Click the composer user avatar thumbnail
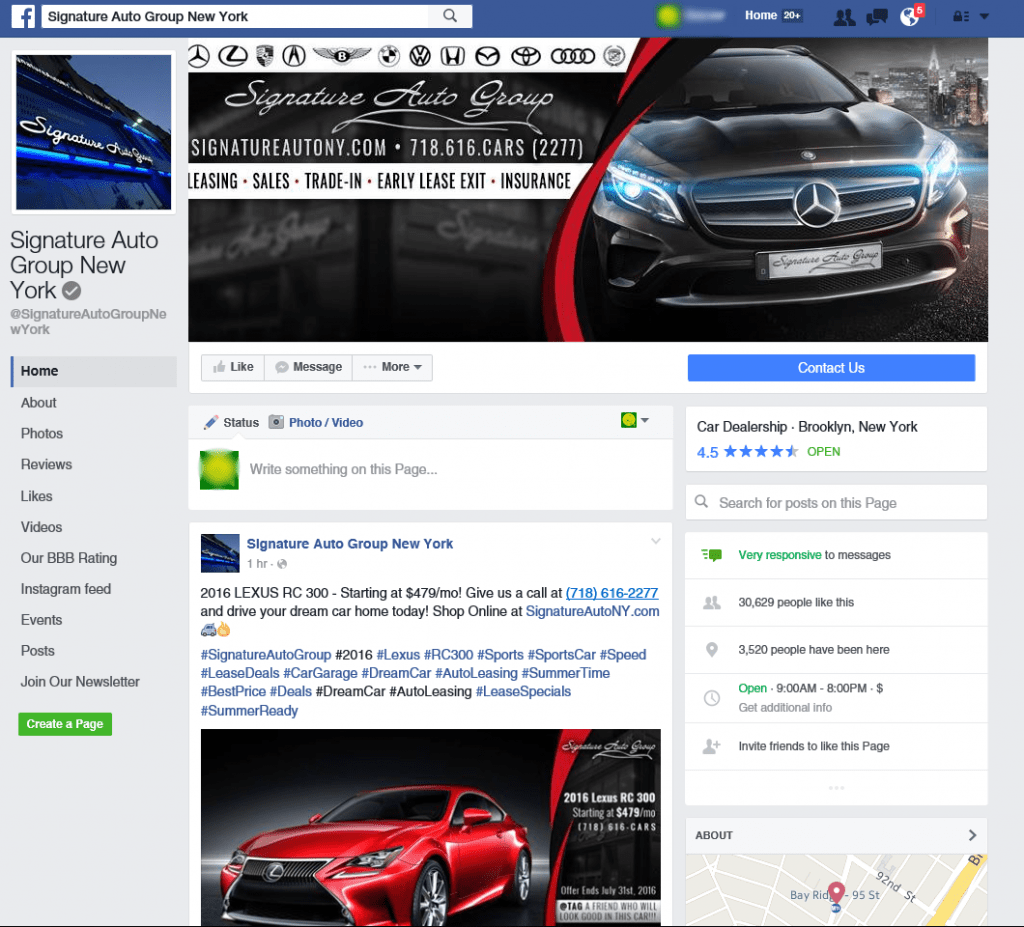 tap(219, 470)
